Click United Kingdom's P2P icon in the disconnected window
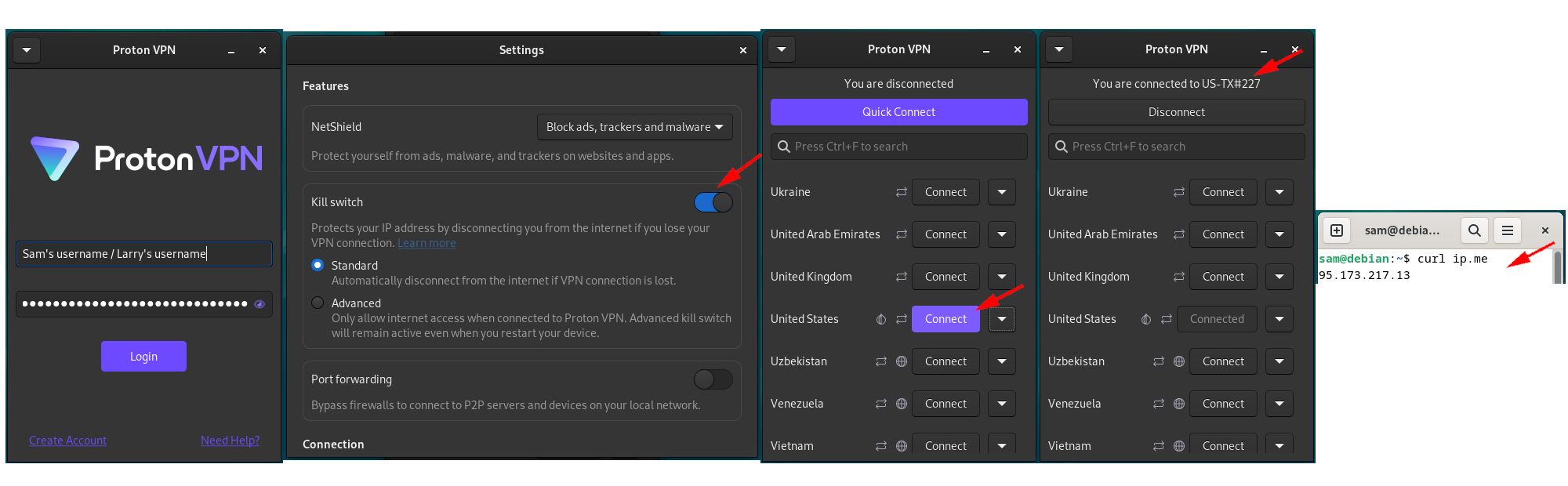 [902, 277]
